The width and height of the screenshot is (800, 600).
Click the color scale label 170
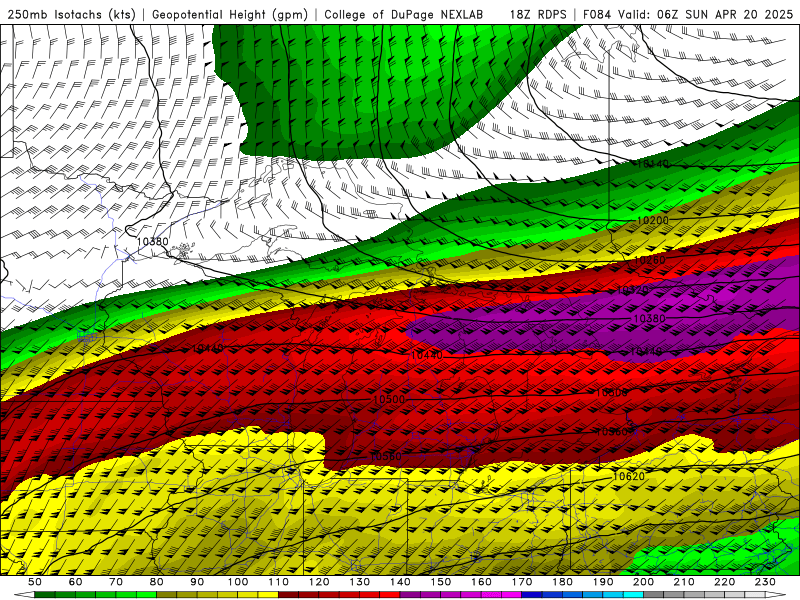(521, 582)
